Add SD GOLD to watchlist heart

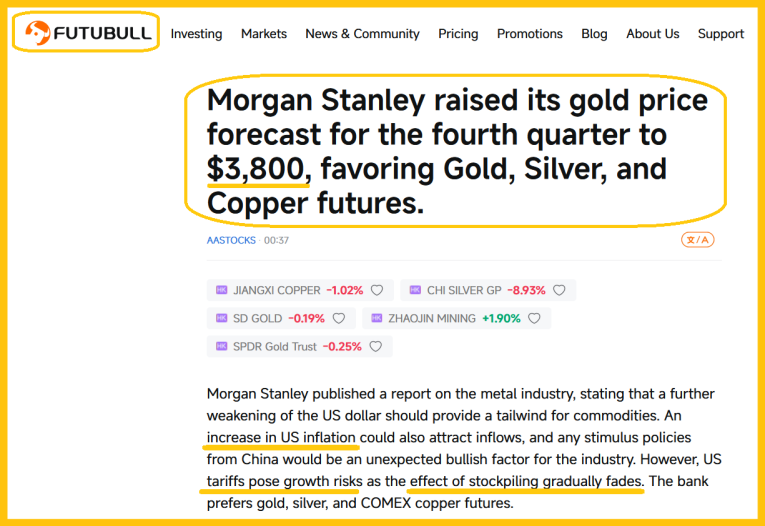tap(339, 319)
